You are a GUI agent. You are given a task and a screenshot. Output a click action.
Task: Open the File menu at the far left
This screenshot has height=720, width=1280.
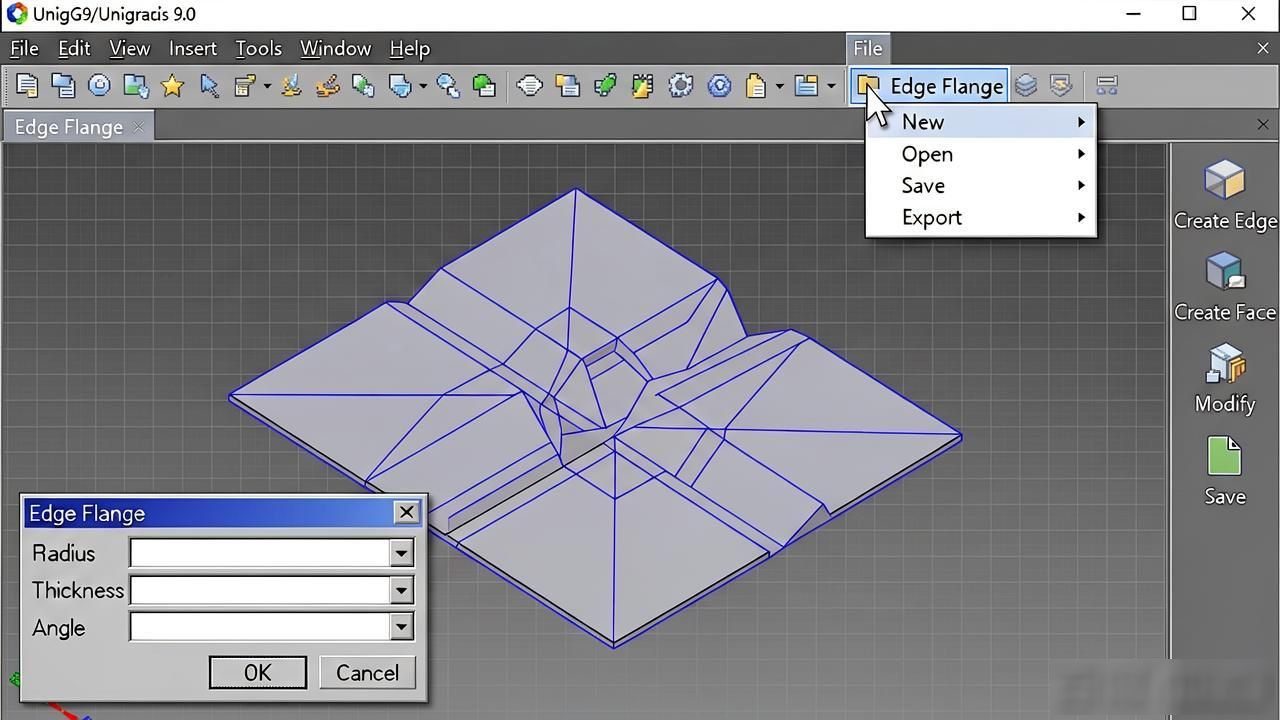click(24, 48)
